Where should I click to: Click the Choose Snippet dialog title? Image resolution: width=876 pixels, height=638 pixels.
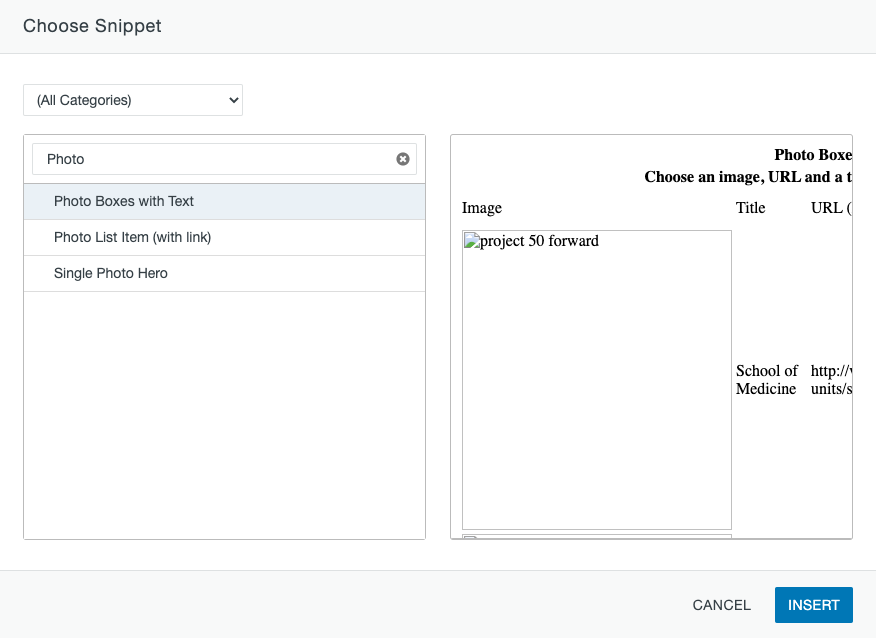pyautogui.click(x=92, y=26)
